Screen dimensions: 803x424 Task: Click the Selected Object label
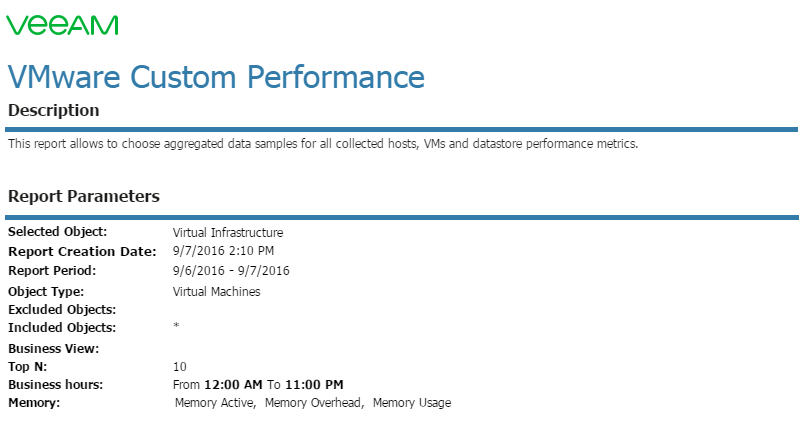click(x=58, y=232)
